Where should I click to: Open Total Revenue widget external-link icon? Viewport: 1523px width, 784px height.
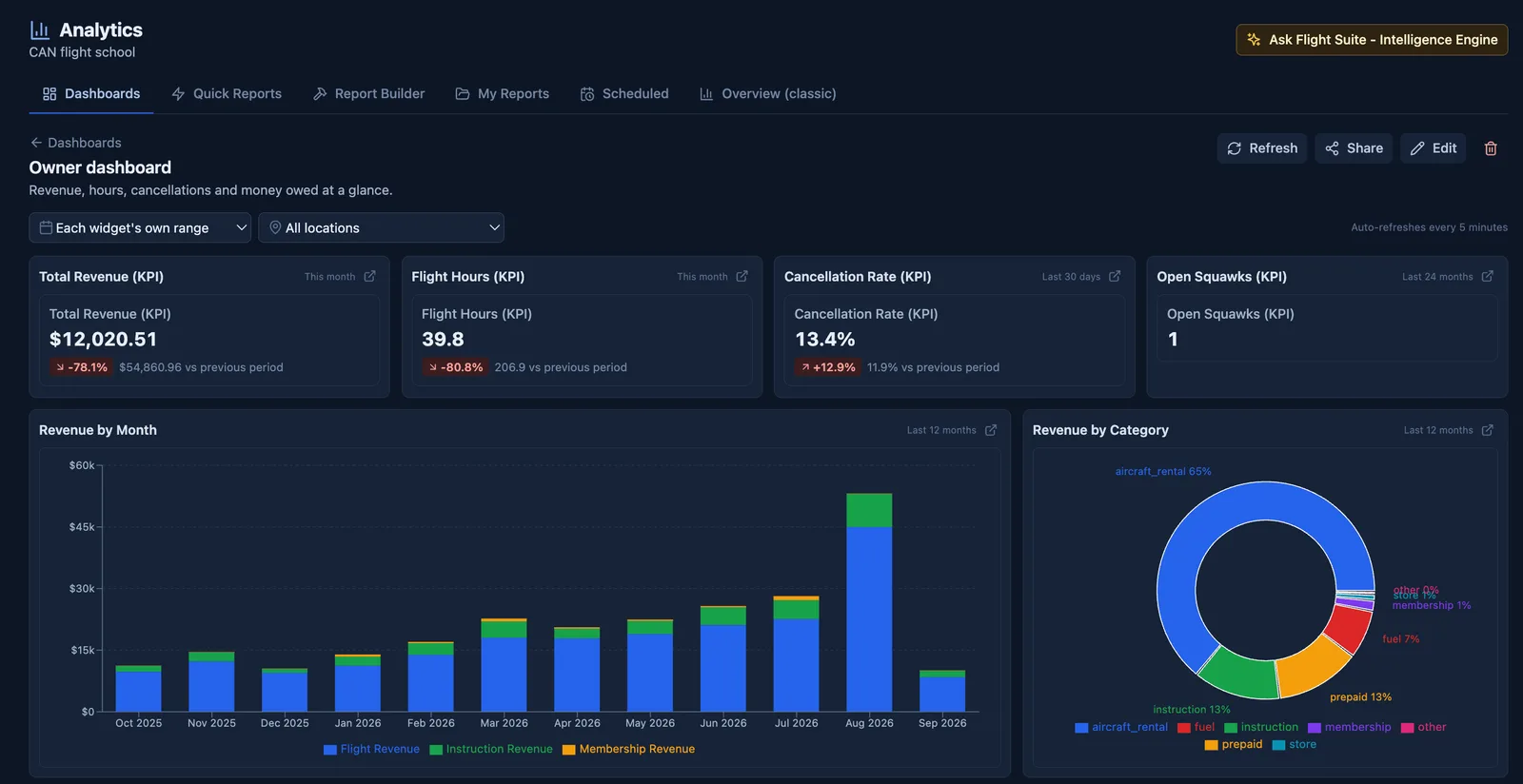coord(369,277)
